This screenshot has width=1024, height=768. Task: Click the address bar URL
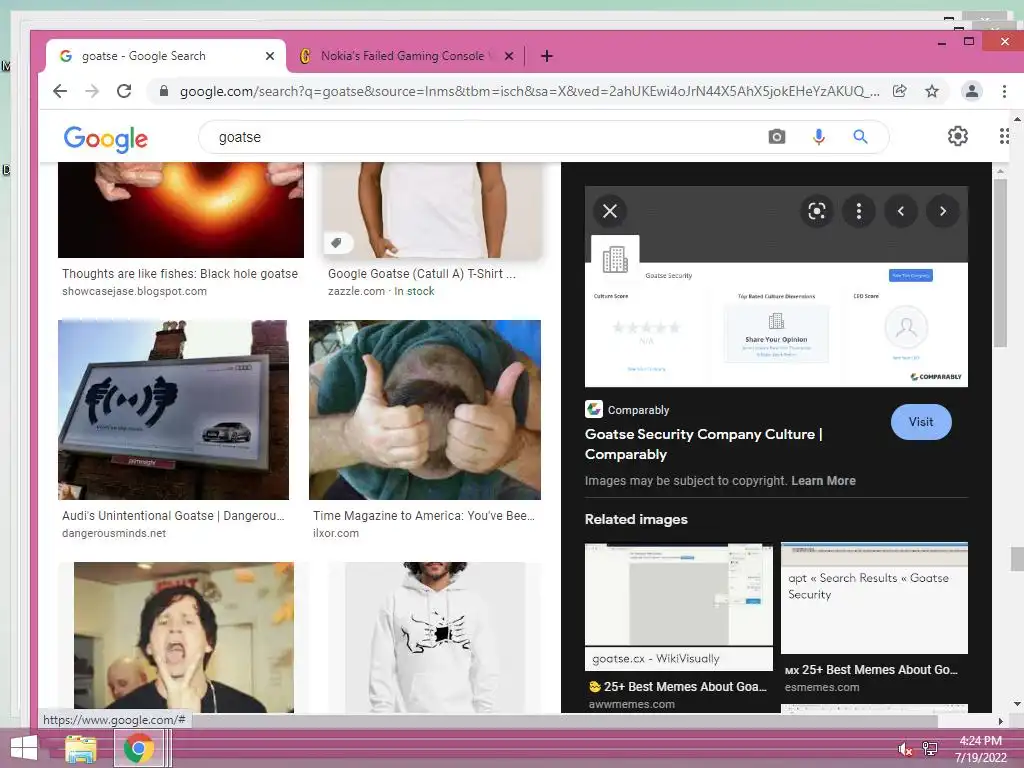[529, 91]
